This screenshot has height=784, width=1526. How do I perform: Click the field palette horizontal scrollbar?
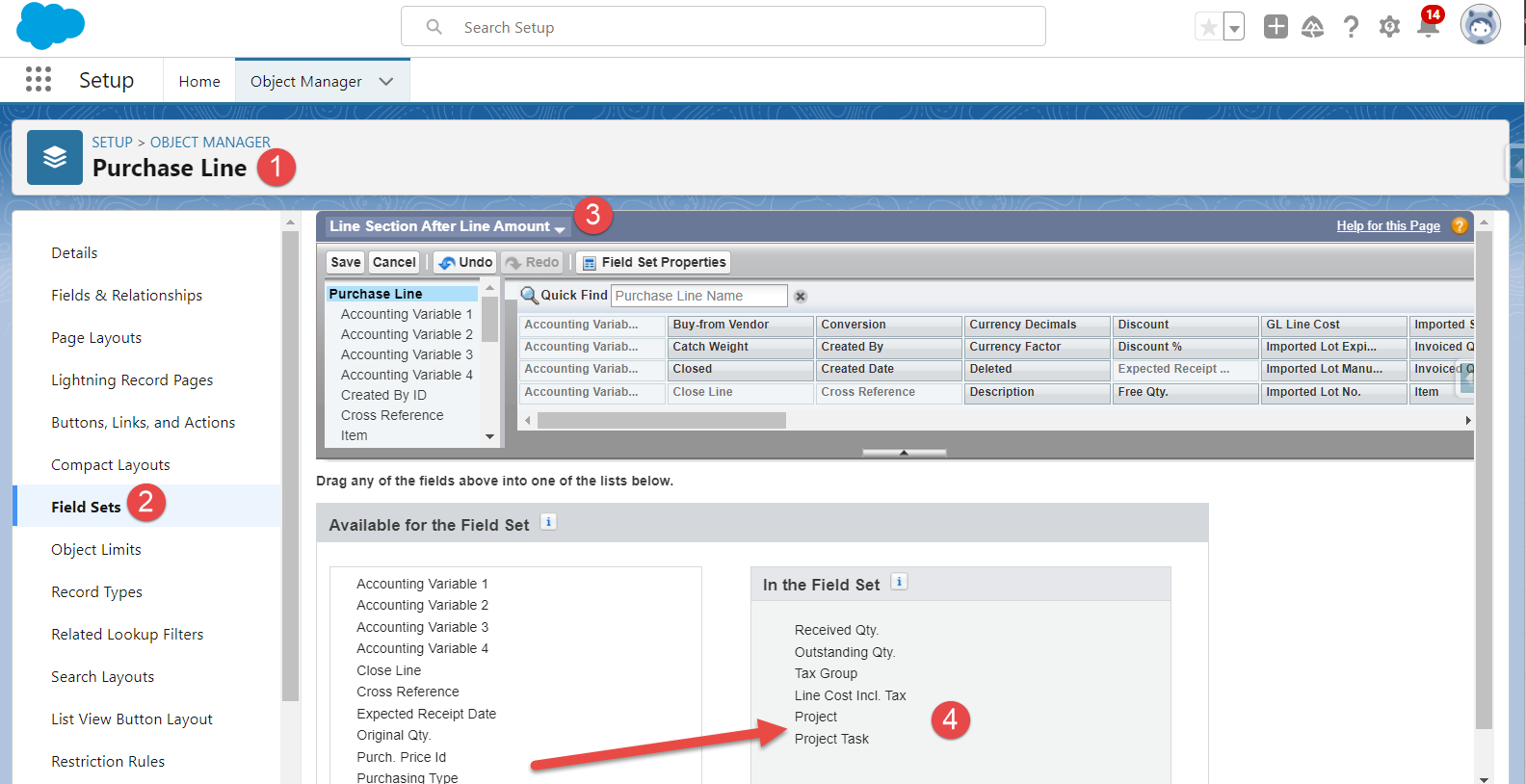pyautogui.click(x=662, y=421)
